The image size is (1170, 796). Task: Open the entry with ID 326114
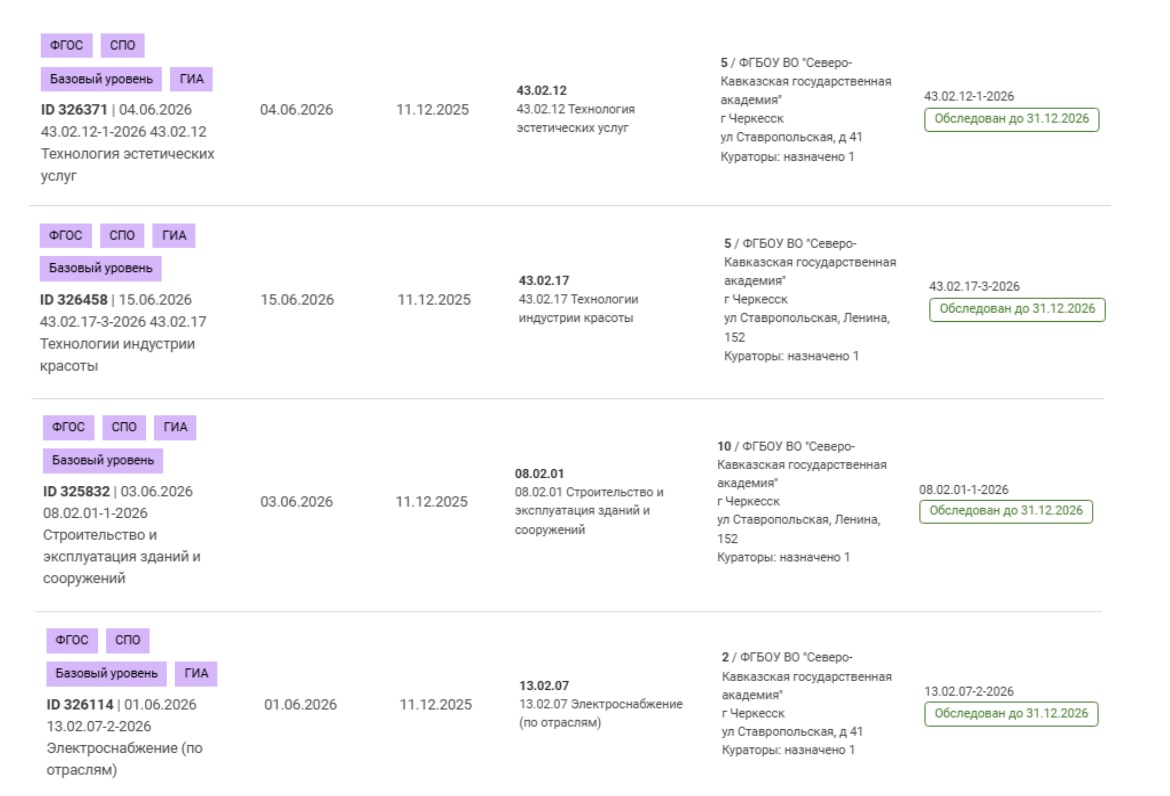click(x=81, y=704)
